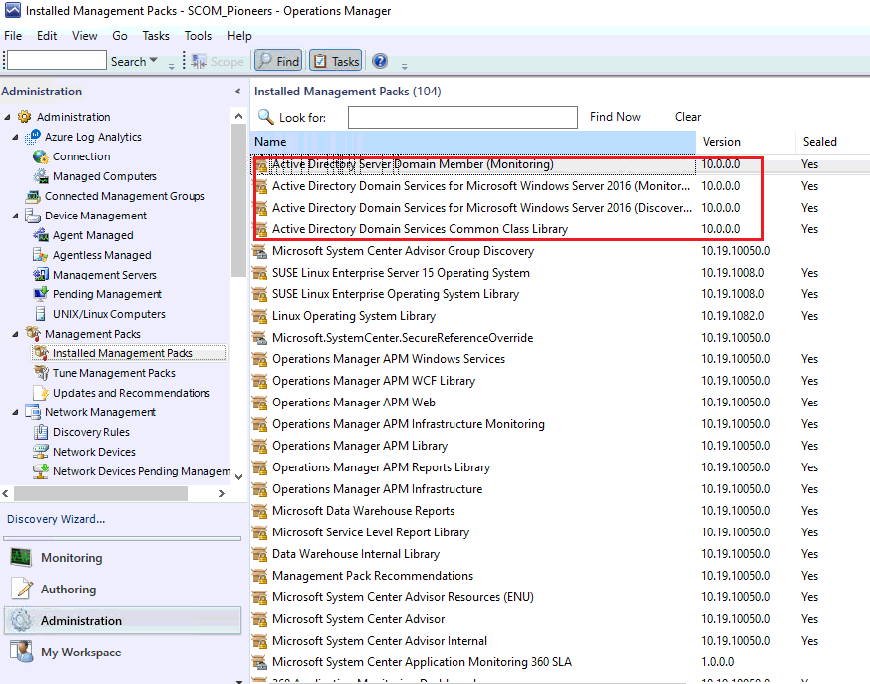This screenshot has width=870, height=684.
Task: Click the navigation tree vertical scrollbar
Action: [239, 200]
